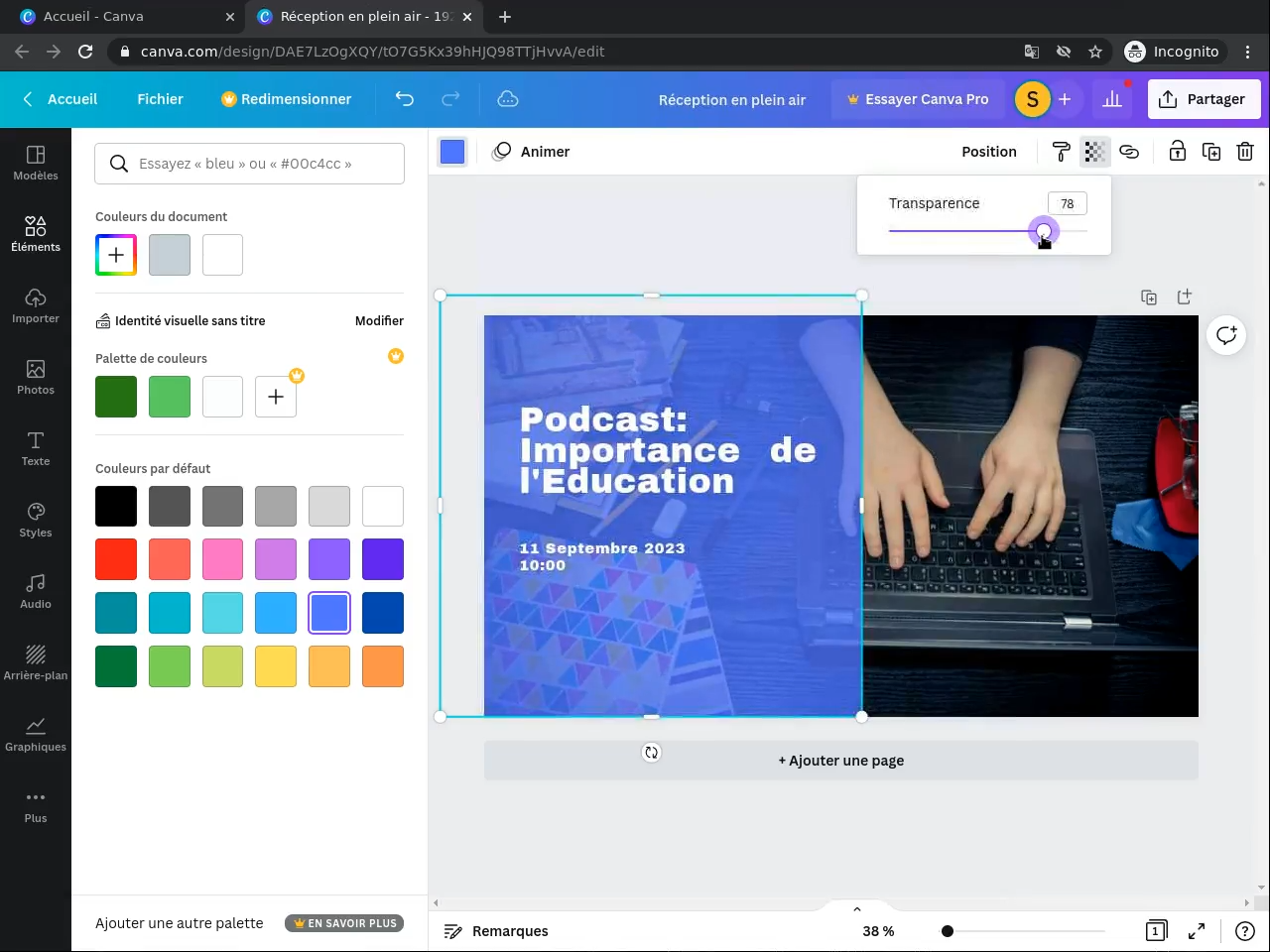The image size is (1270, 952).
Task: Open the Graphiques sidebar panel
Action: click(x=36, y=734)
